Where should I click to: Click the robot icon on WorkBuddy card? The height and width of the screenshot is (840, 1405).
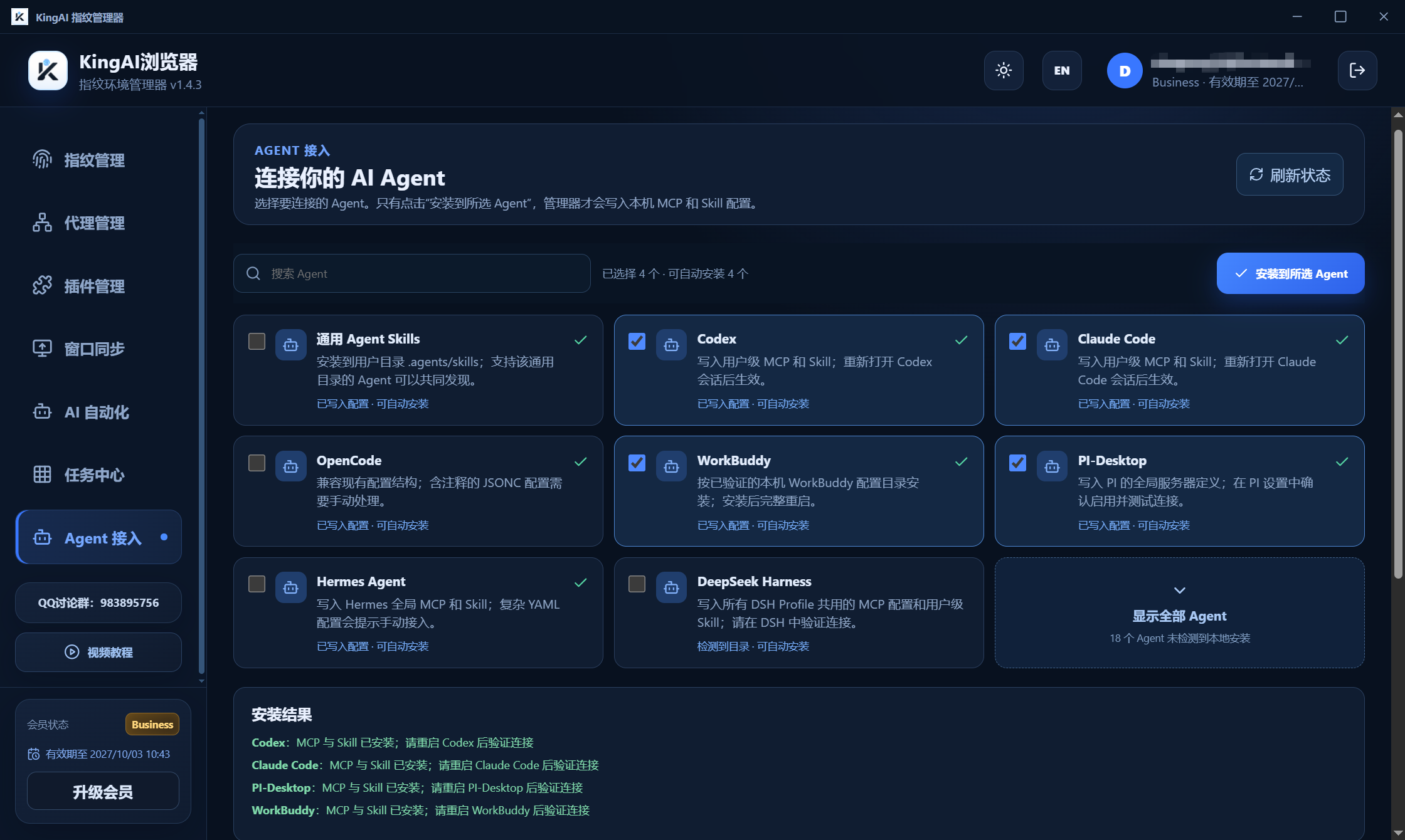[x=671, y=466]
